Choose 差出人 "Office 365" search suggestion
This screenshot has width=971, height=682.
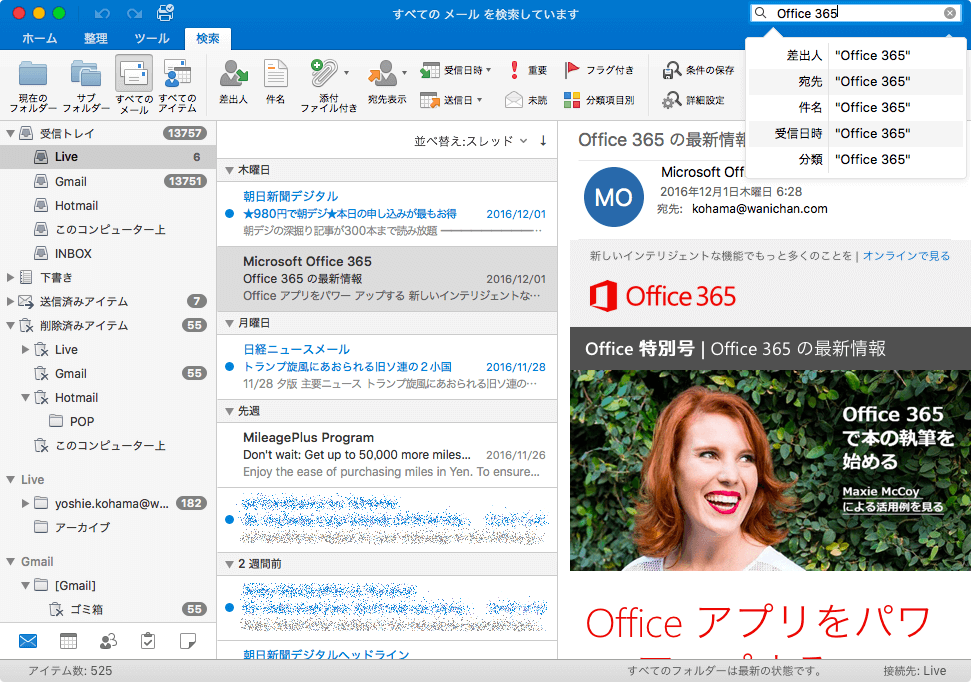(x=856, y=55)
